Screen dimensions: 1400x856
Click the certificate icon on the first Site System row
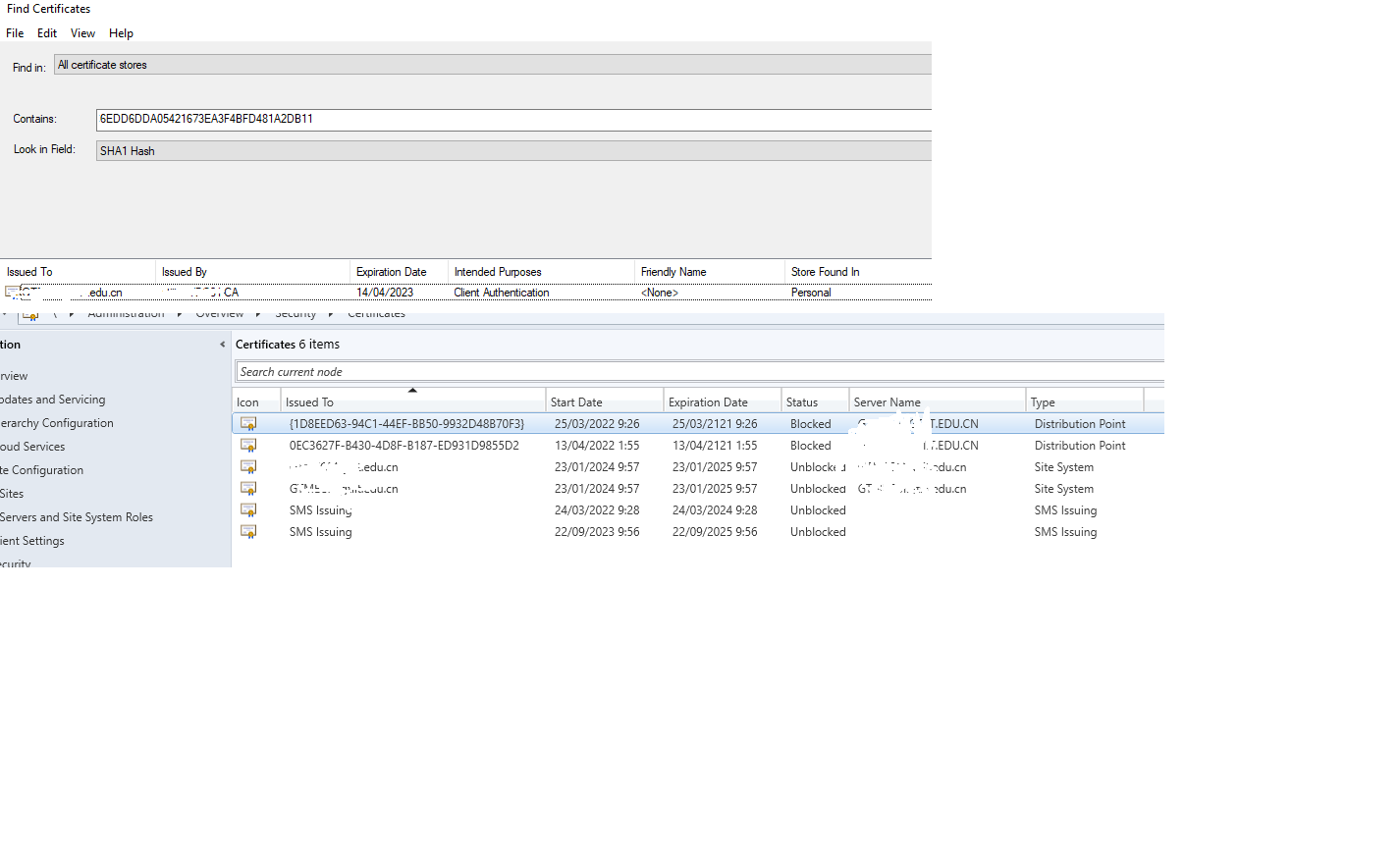coord(248,466)
